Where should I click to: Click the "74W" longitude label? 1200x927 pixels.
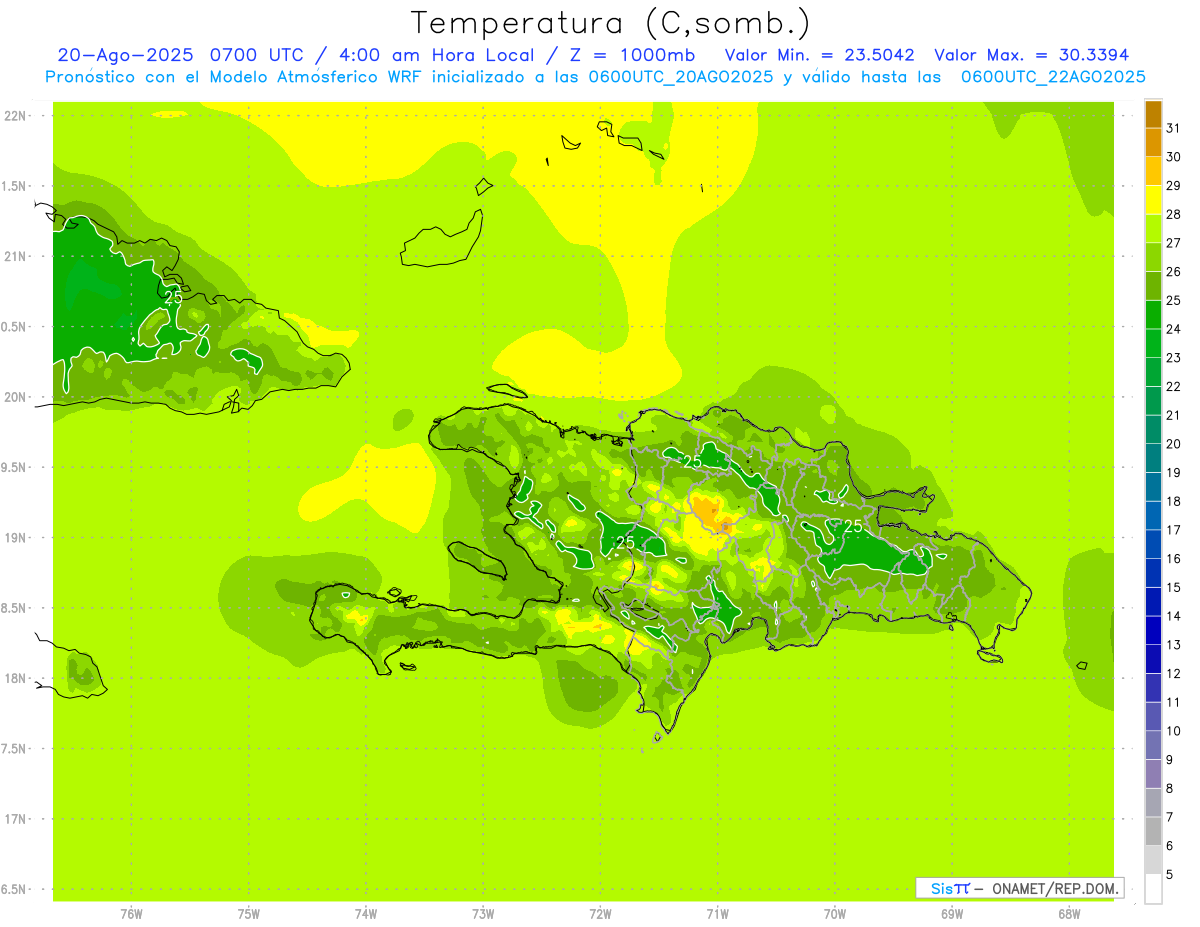366,914
